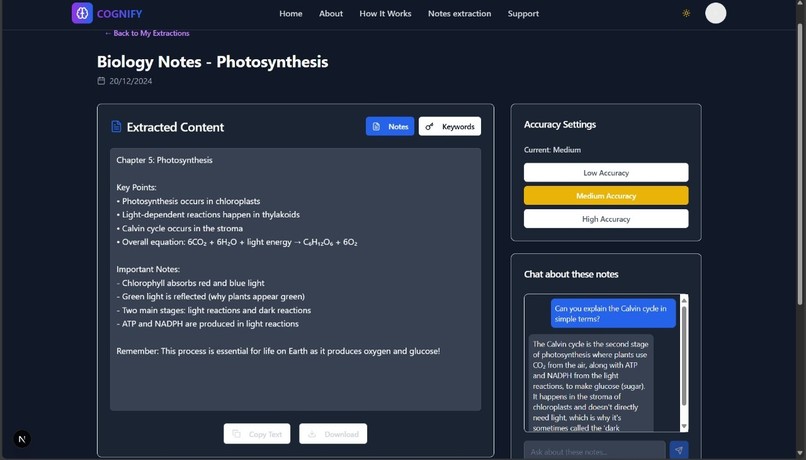Click the 'Biology Notes - Photosynthesis' title
This screenshot has height=460, width=806.
[212, 62]
